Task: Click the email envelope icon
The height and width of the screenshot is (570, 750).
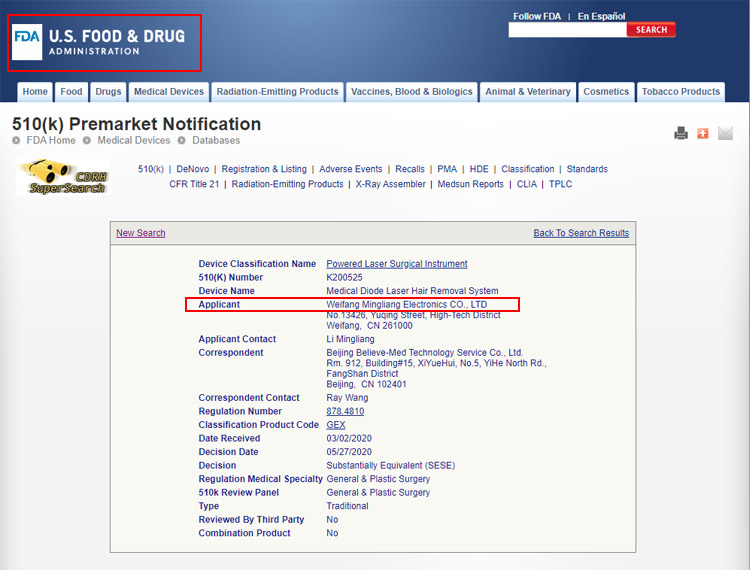Action: tap(725, 133)
